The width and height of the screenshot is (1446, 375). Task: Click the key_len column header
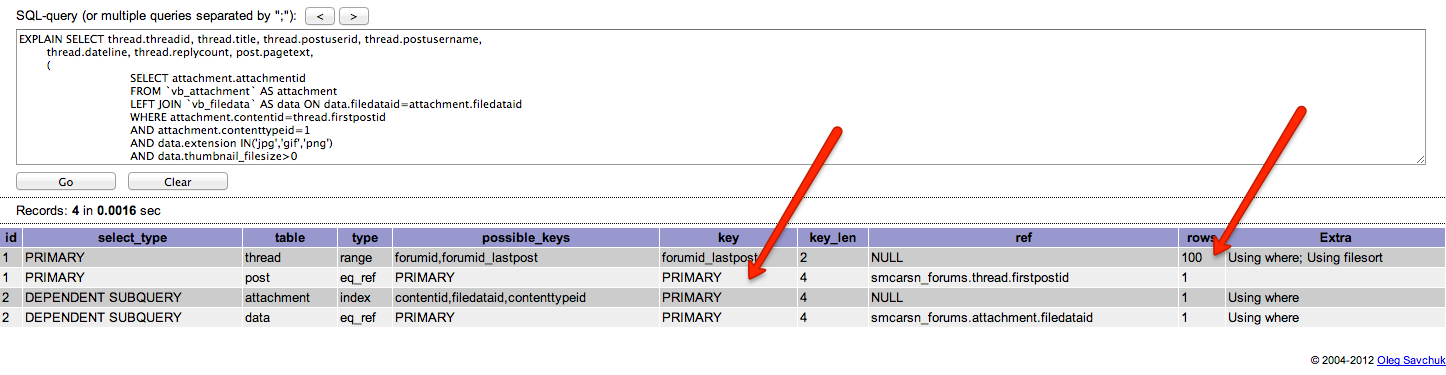pos(832,238)
